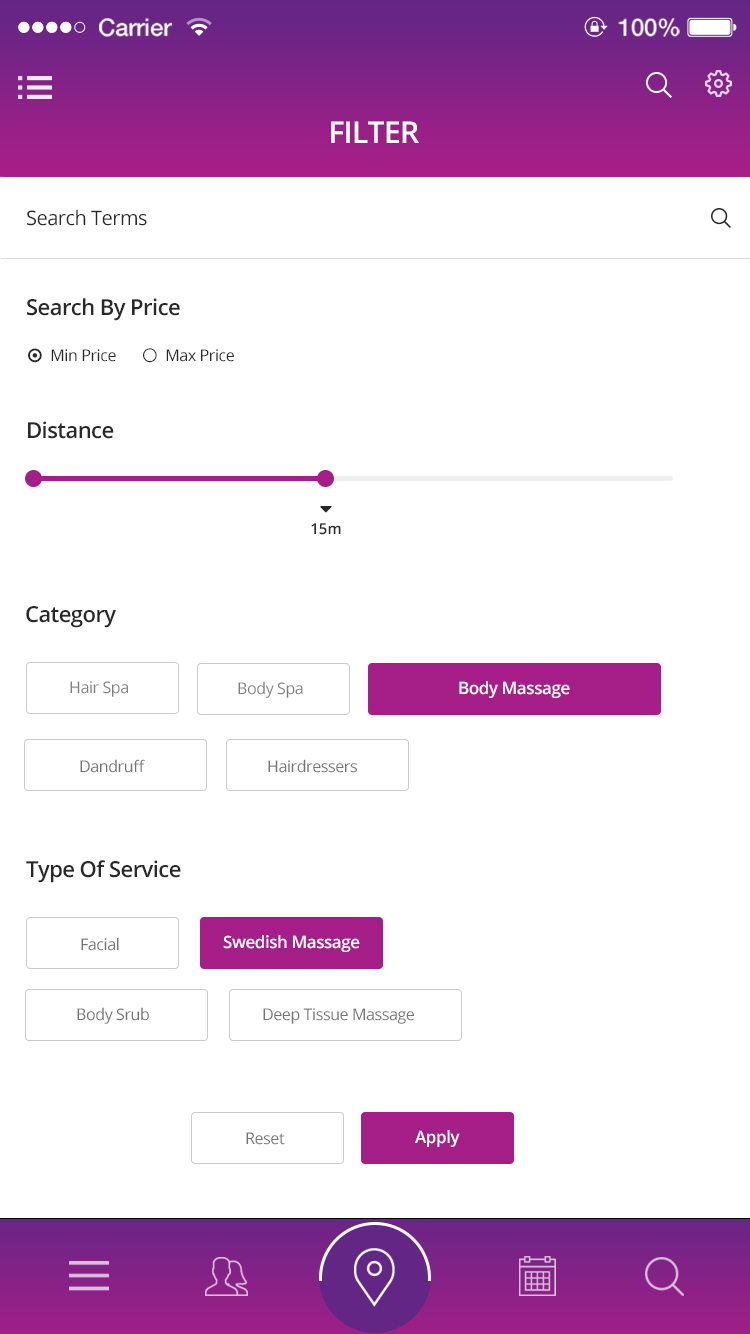Screen dimensions: 750x1334
Task: Click unfilled part of distance slider track
Action: (x=503, y=478)
